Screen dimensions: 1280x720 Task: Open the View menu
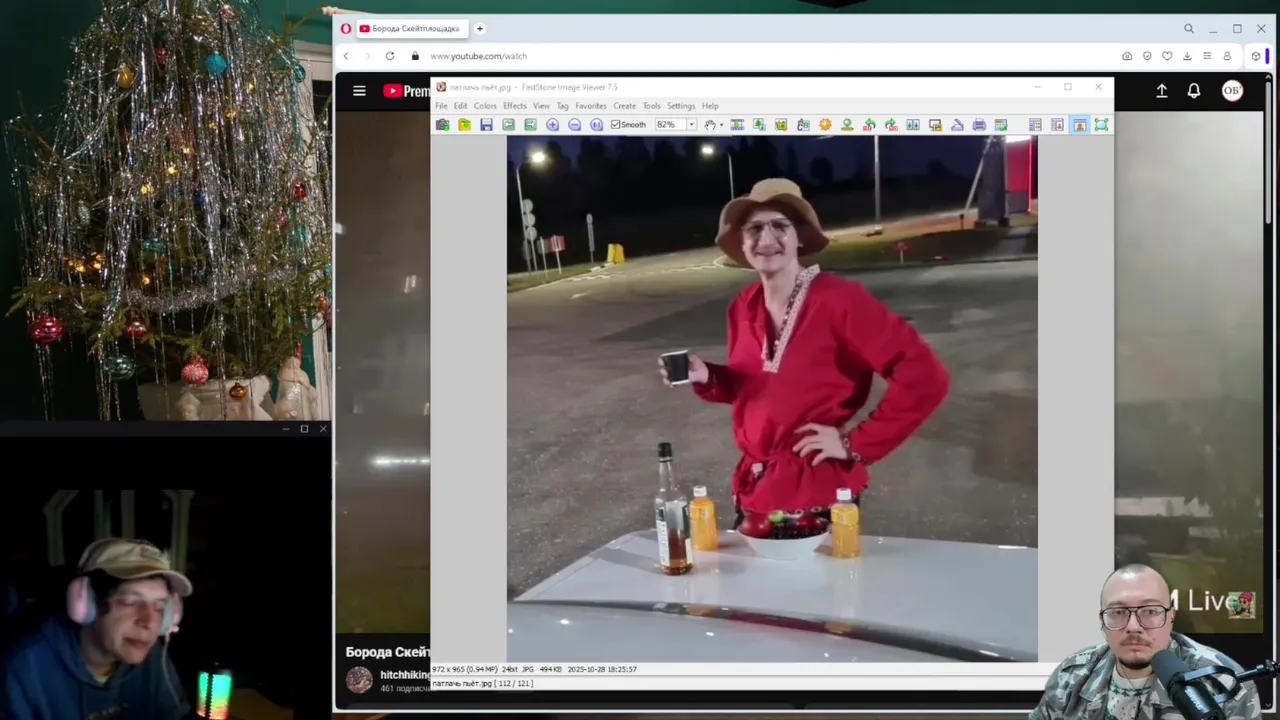coord(541,106)
